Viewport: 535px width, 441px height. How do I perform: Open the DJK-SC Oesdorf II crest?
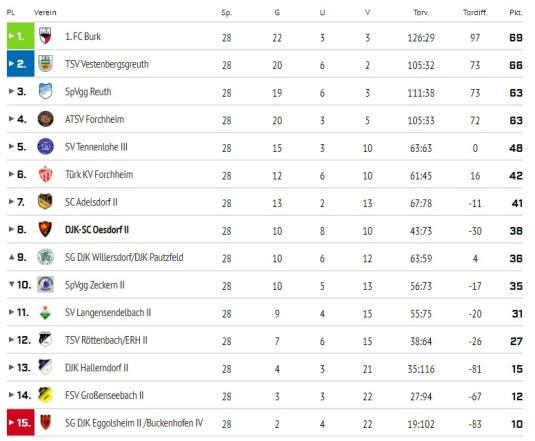tap(45, 229)
